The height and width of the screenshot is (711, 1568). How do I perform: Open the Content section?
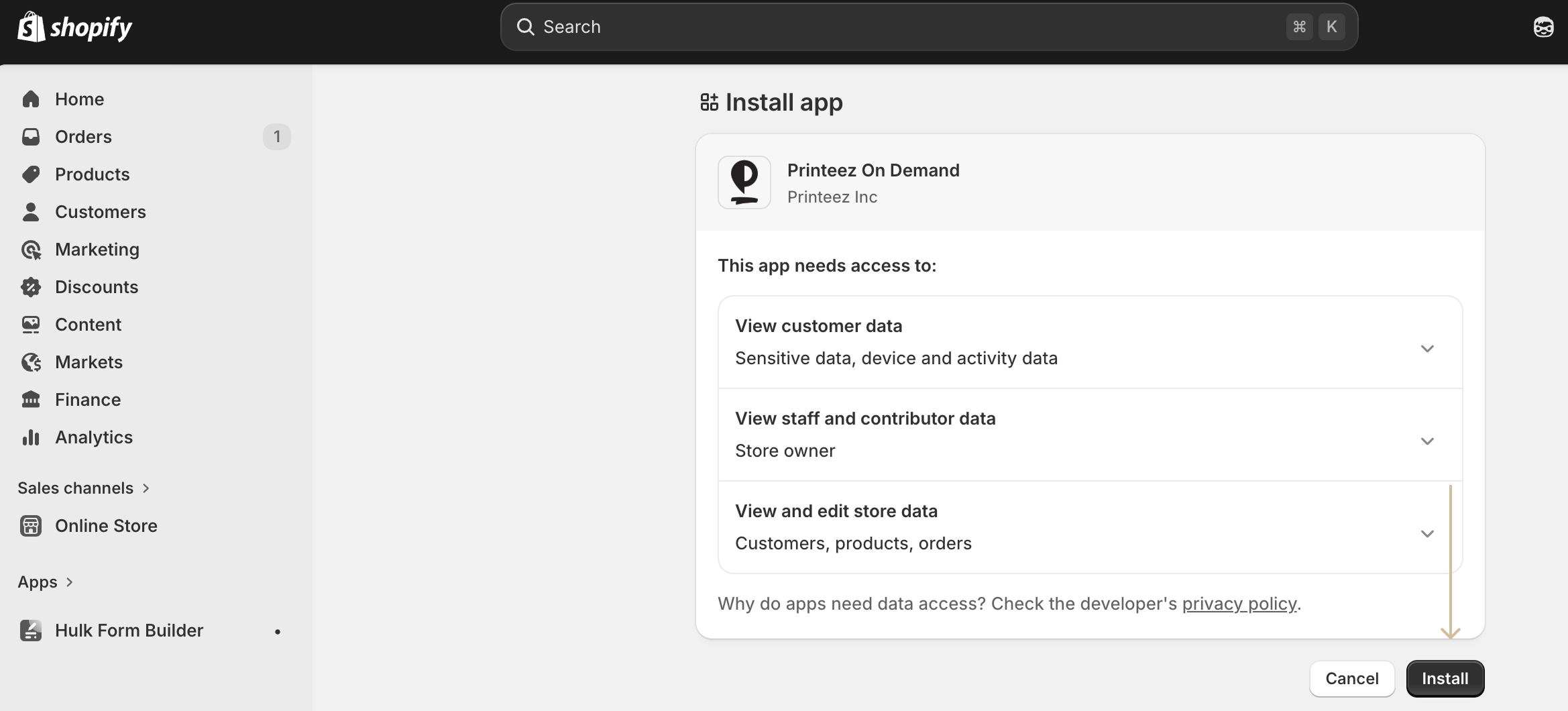156,325
